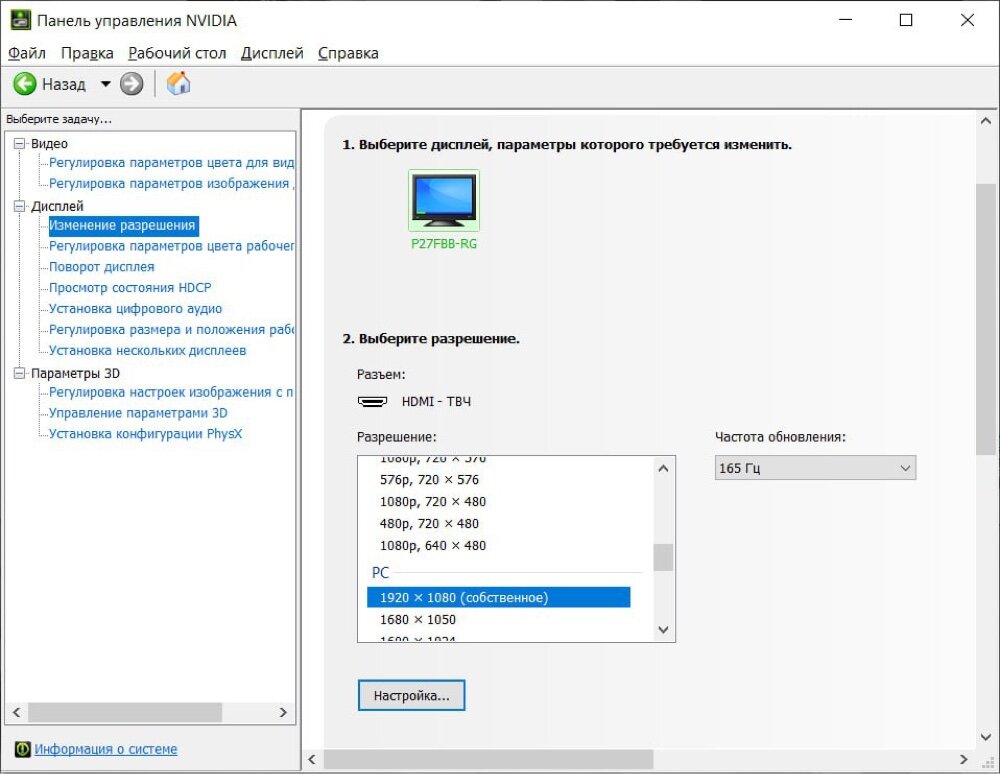Click the HDMI connector icon
Screen dimensions: 1001x774
(372, 402)
